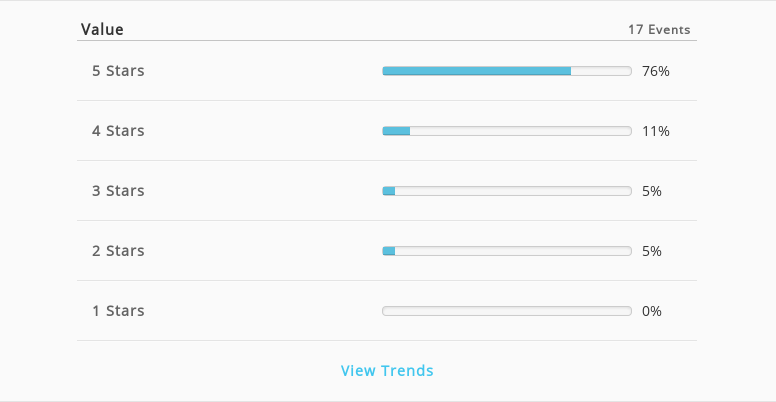776x402 pixels.
Task: Click the 17 Events count label
Action: 659,30
